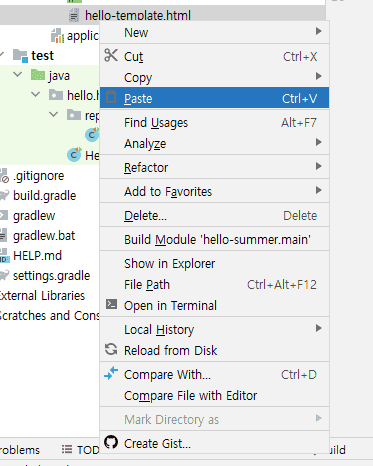
Task: Click the green java test folder icon
Action: tap(38, 75)
